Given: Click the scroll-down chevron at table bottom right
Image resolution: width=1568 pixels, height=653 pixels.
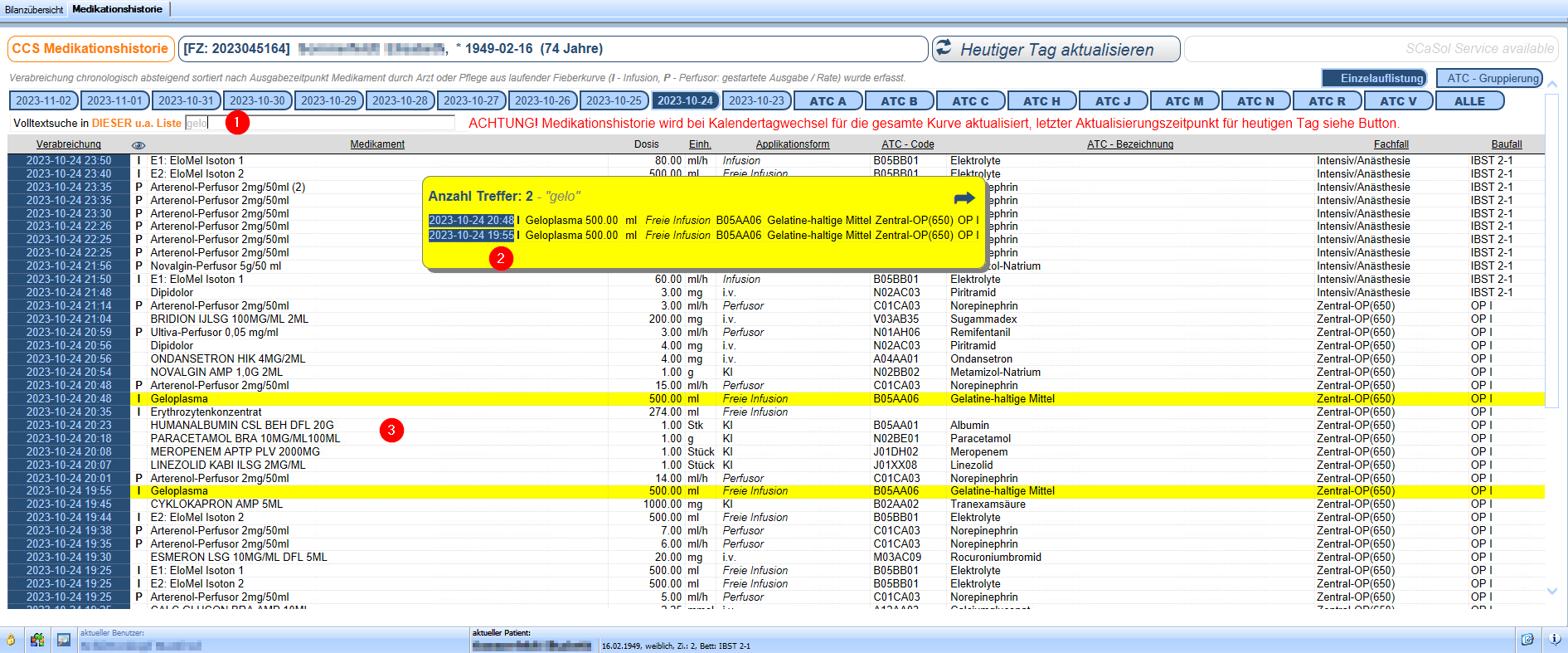Looking at the screenshot, I should (1552, 591).
